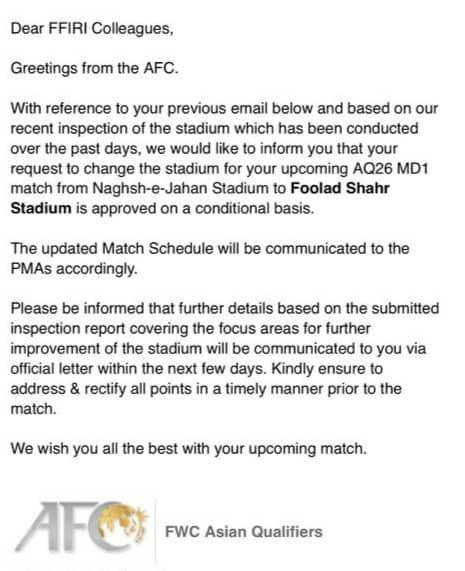This screenshot has width=465, height=571.
Task: Click the Dear FFIRI Colleagues greeting
Action: click(x=92, y=29)
